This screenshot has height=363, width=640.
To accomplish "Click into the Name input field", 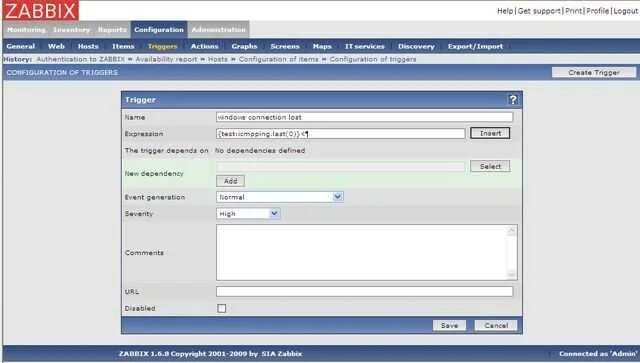I will [x=364, y=117].
